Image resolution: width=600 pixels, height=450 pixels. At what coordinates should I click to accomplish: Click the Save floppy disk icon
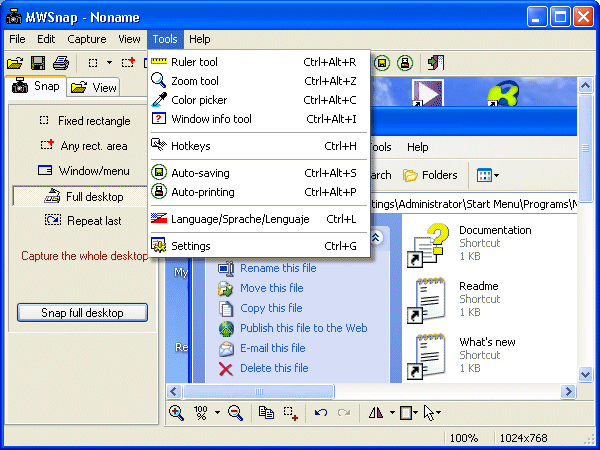38,63
